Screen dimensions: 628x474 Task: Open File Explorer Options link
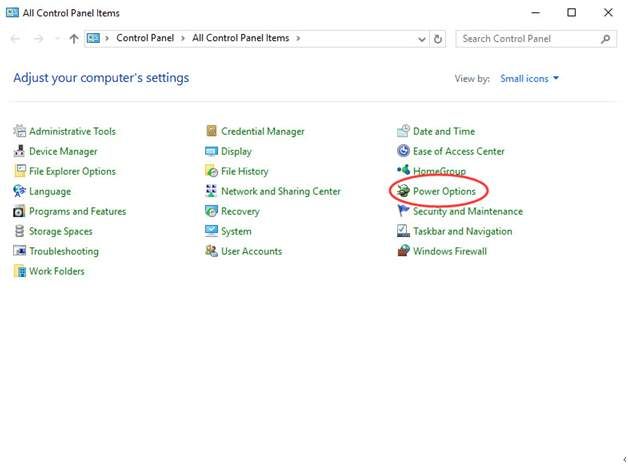point(72,171)
